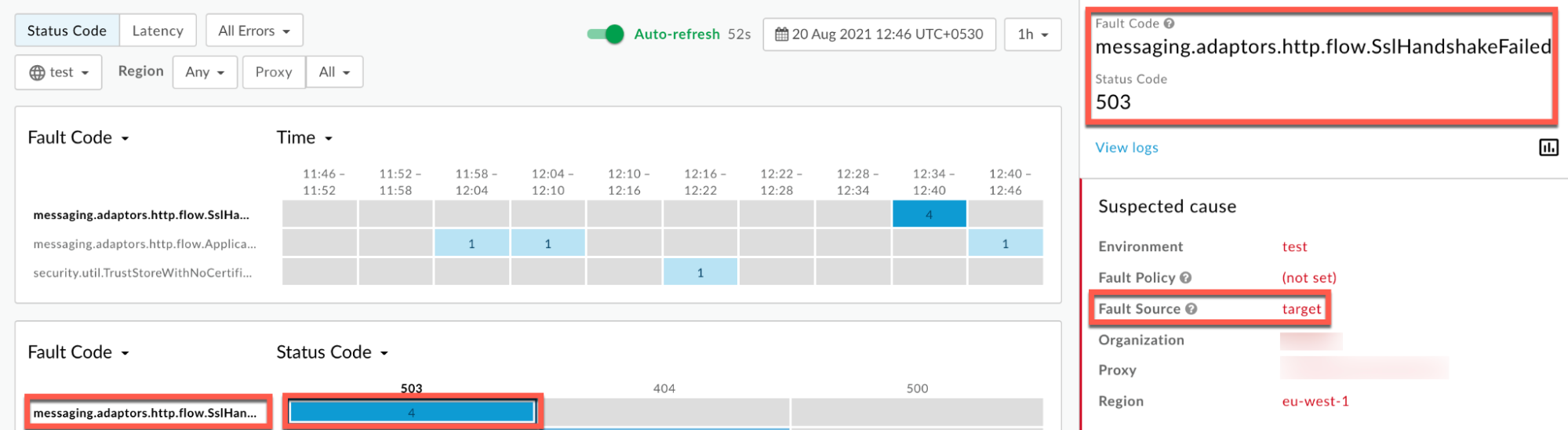This screenshot has height=430, width=1568.
Task: Toggle the Auto-refresh switch
Action: [606, 35]
